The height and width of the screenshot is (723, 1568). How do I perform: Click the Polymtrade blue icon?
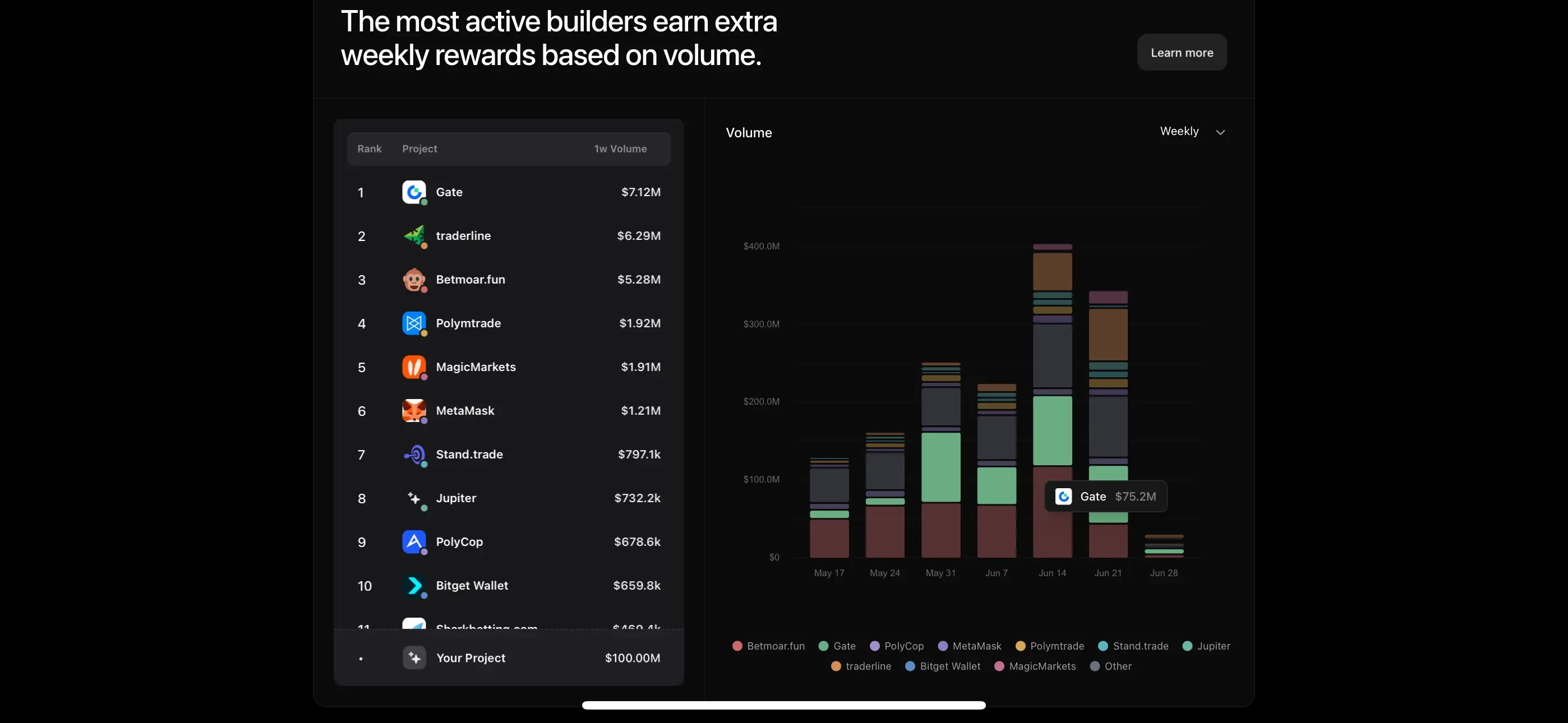414,323
